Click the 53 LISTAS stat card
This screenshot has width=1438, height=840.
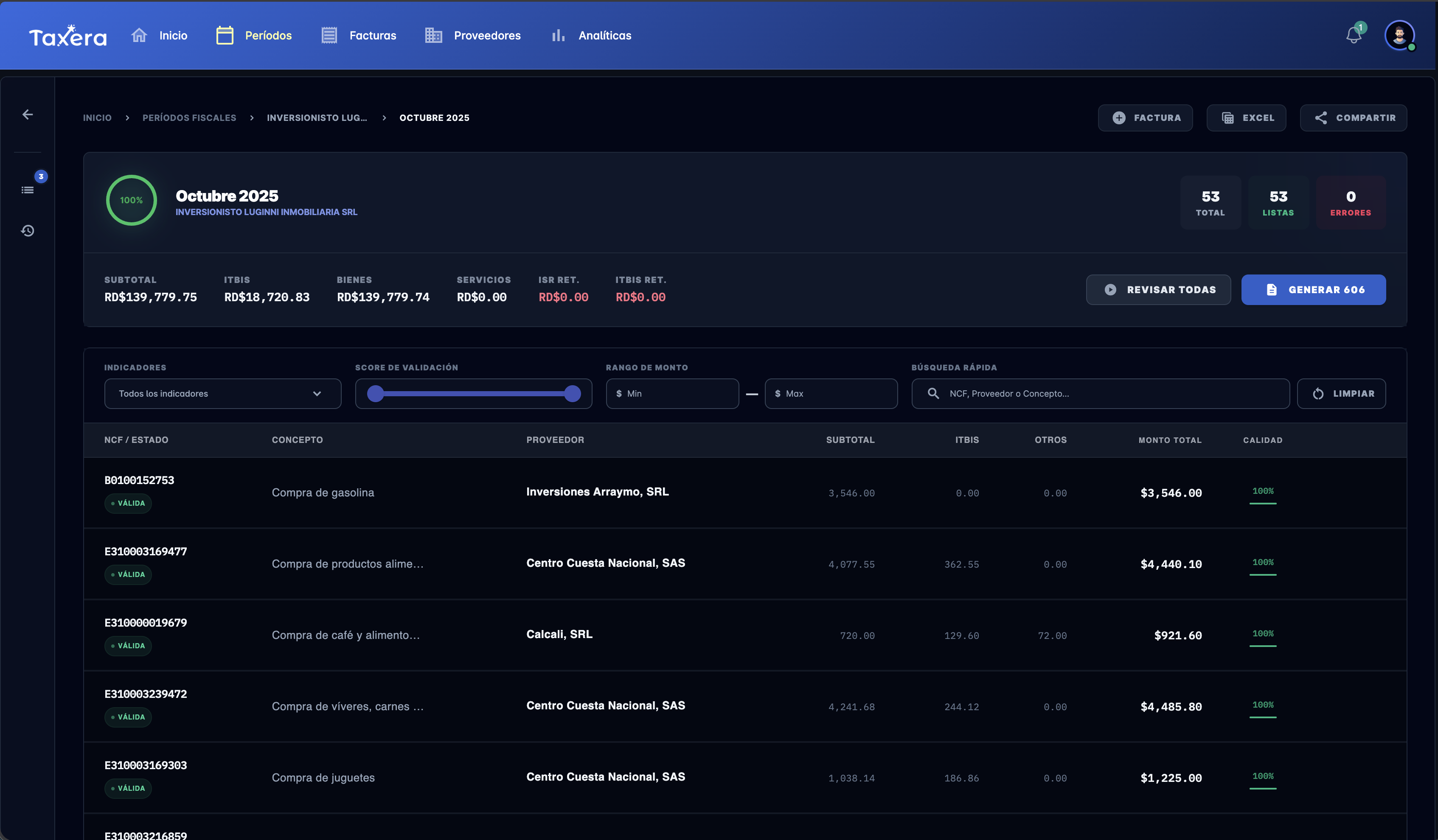tap(1278, 202)
